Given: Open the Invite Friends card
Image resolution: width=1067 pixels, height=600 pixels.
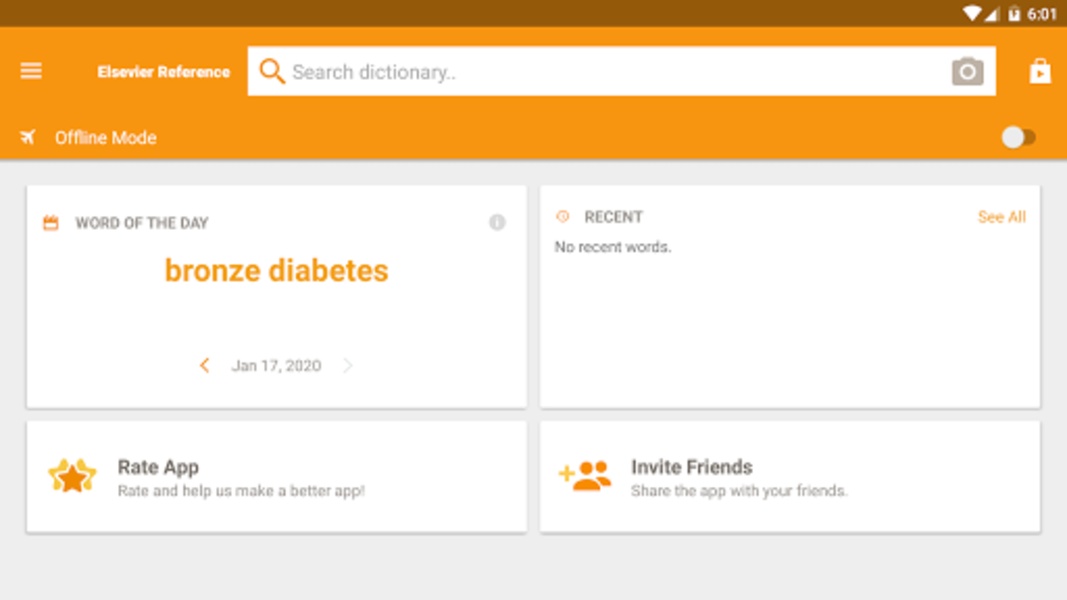Looking at the screenshot, I should coord(790,477).
